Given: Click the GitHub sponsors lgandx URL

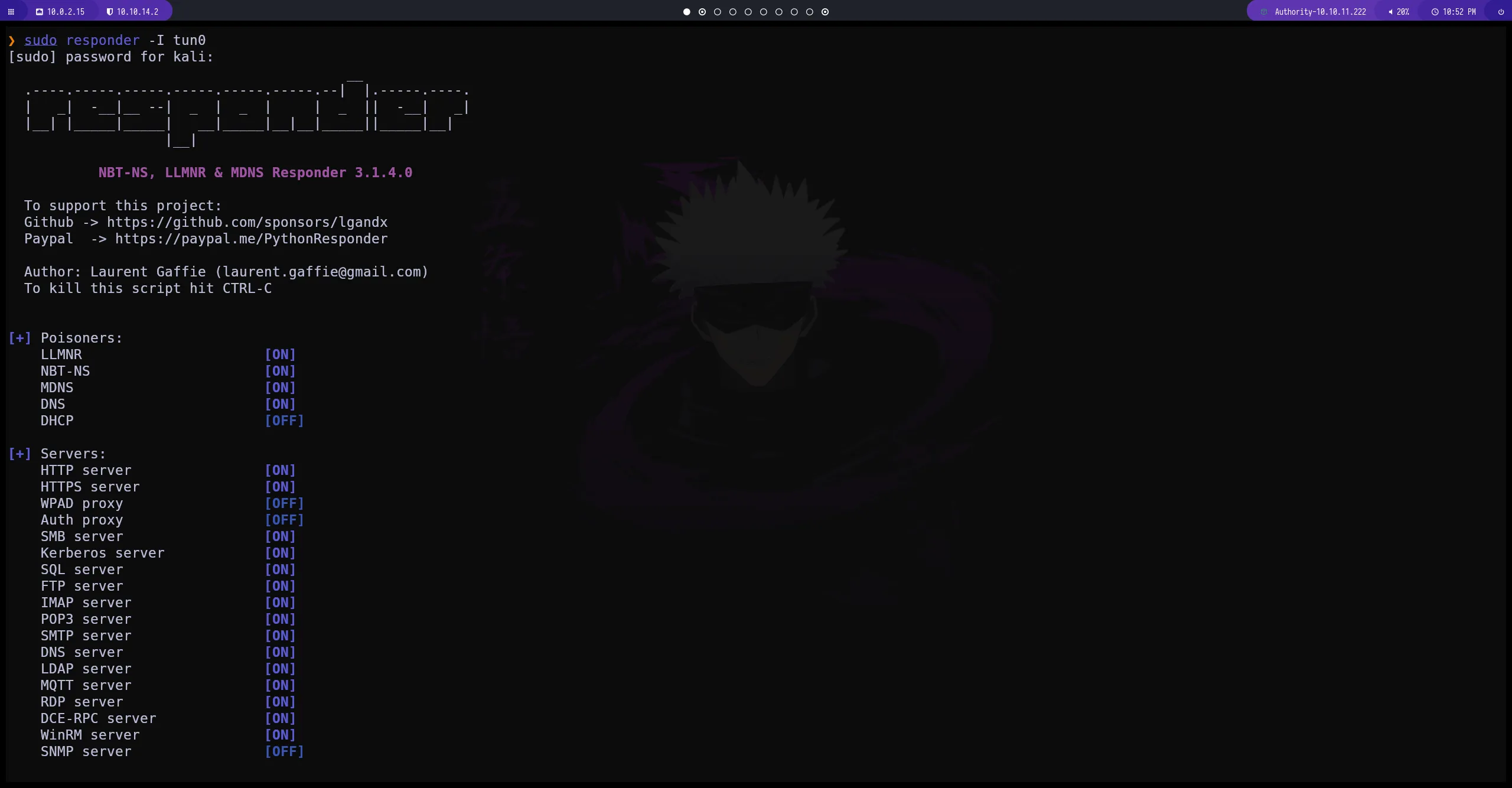Looking at the screenshot, I should coord(247,222).
